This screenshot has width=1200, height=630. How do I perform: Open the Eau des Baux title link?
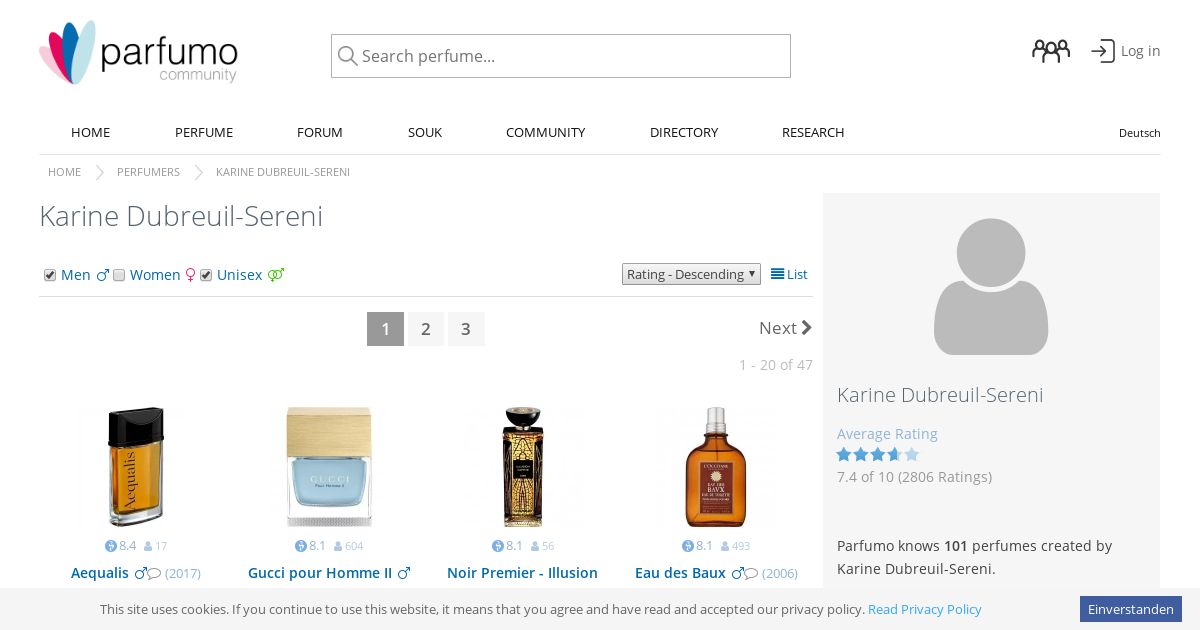coord(680,573)
